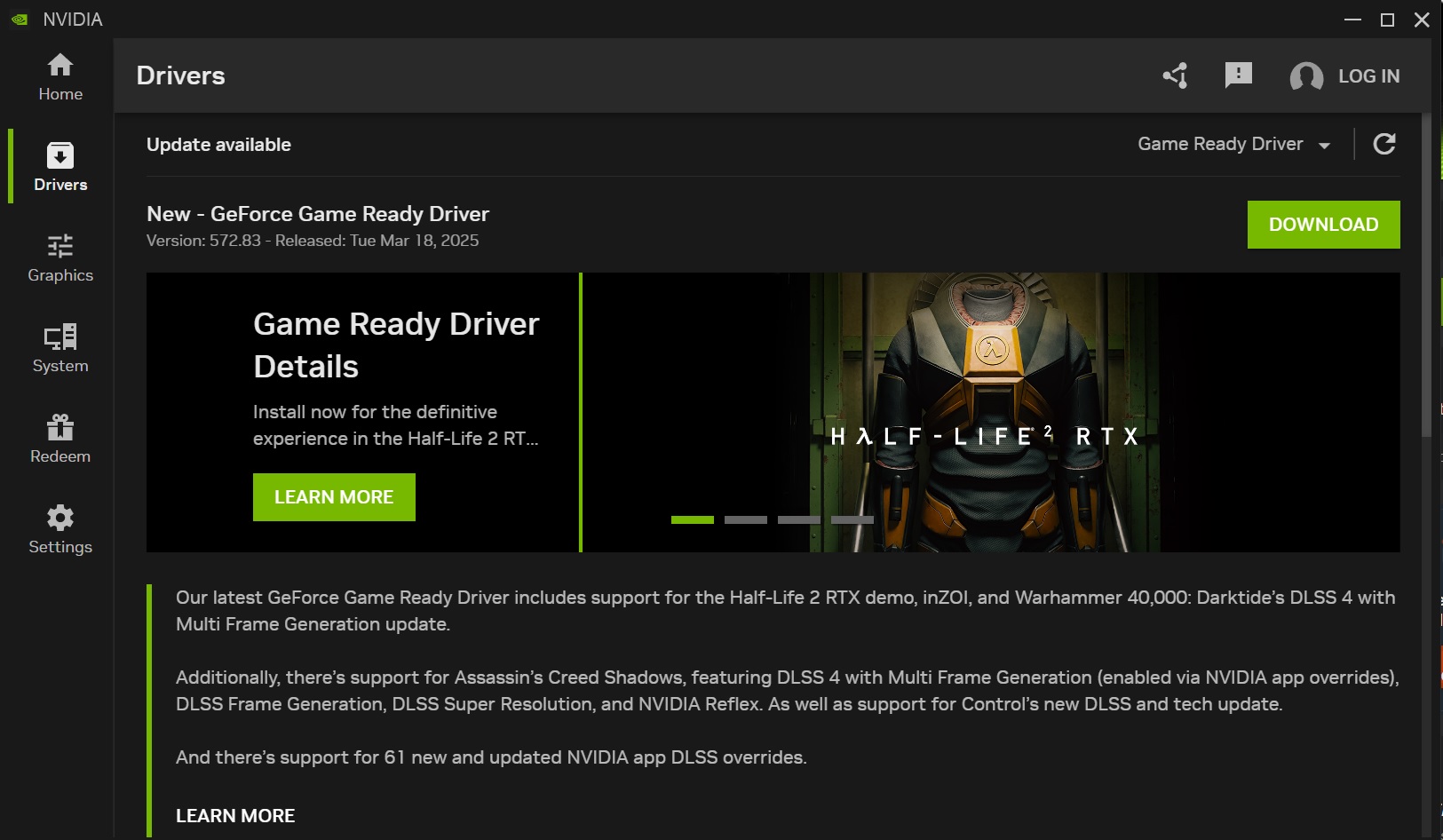The image size is (1443, 840).
Task: Click the share icon in the top bar
Action: 1175,75
